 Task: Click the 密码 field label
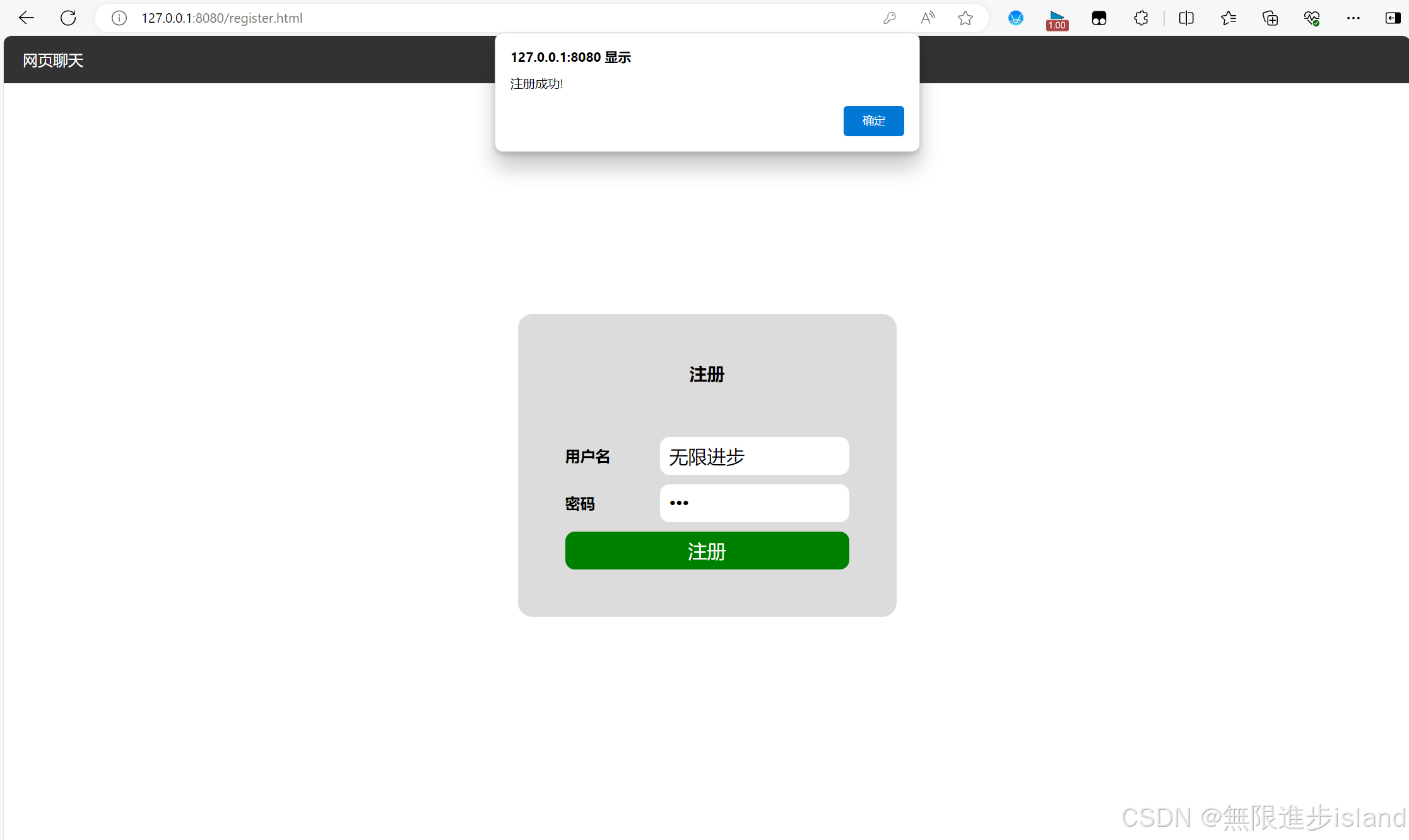click(x=580, y=504)
